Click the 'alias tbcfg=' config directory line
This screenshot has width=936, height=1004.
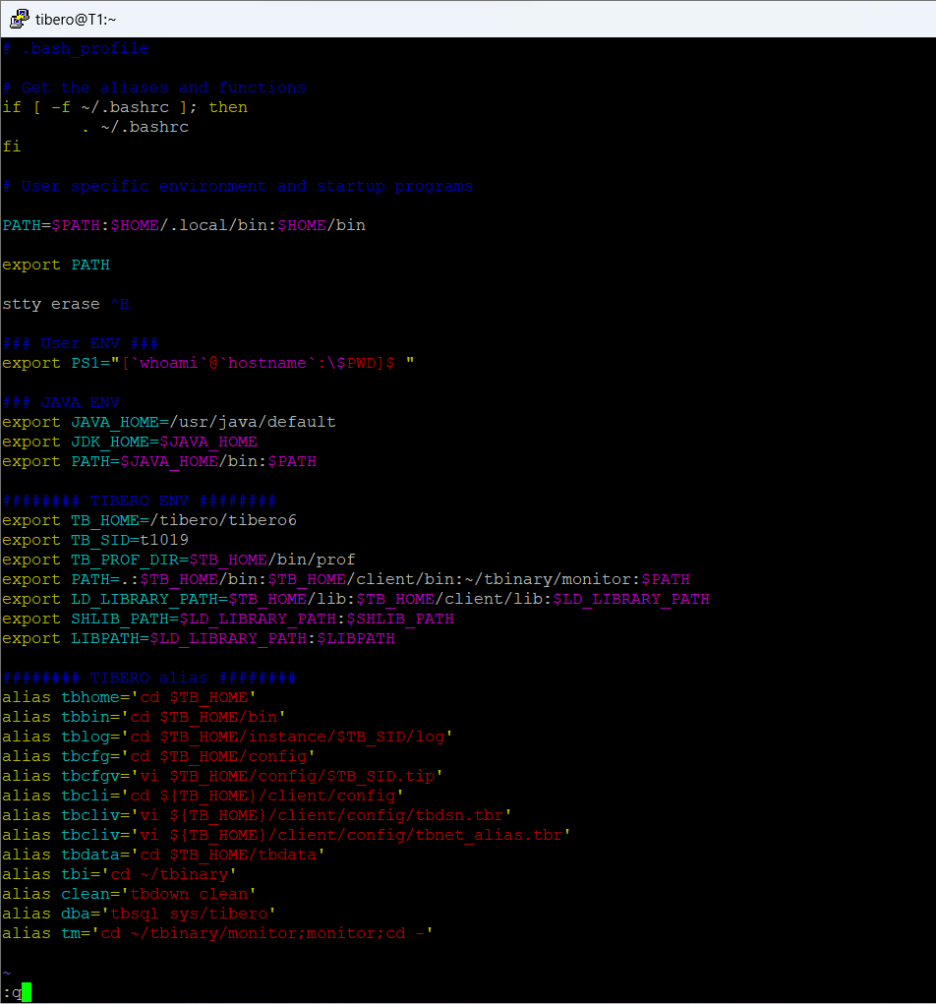pyautogui.click(x=159, y=756)
